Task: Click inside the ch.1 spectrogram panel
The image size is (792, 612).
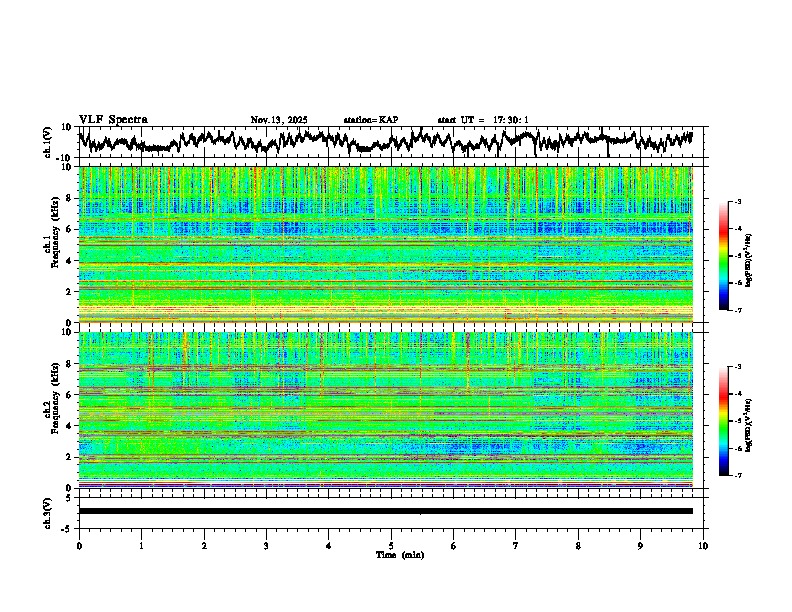Action: point(385,244)
